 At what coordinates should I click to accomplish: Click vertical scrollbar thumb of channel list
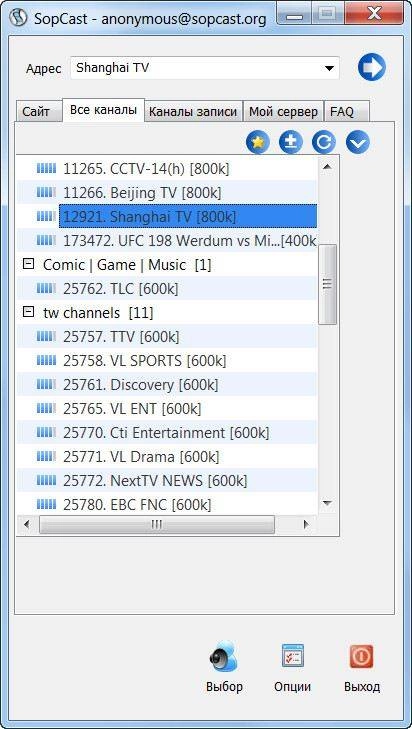[328, 284]
